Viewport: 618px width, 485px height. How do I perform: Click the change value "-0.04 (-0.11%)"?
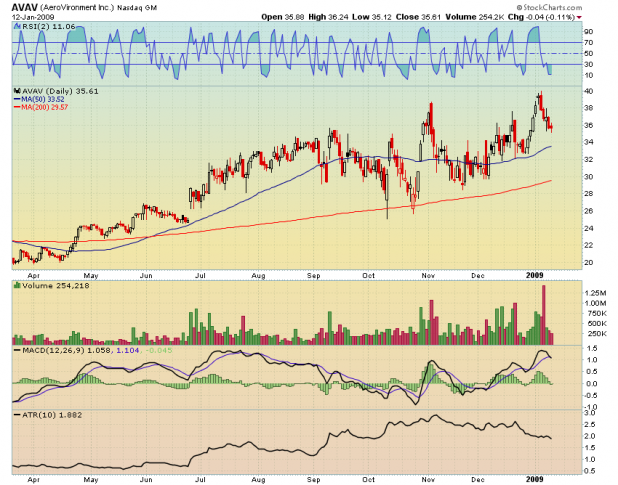coord(550,17)
